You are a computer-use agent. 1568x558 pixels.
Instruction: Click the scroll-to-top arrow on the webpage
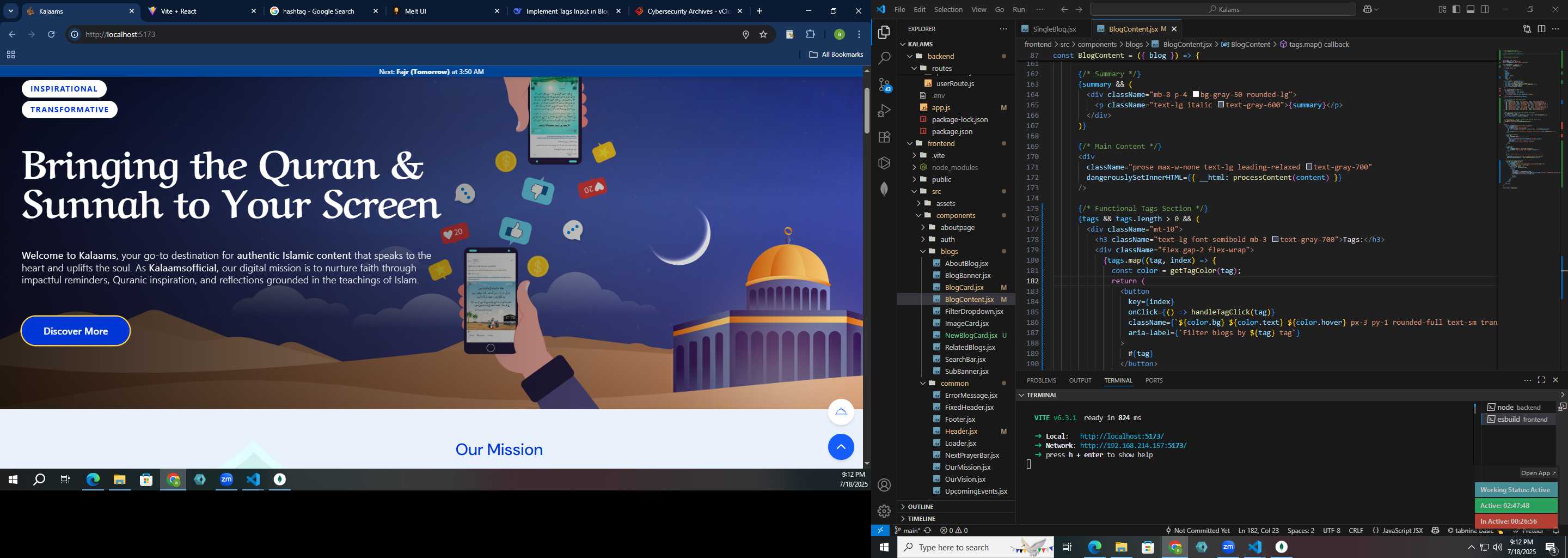point(841,447)
